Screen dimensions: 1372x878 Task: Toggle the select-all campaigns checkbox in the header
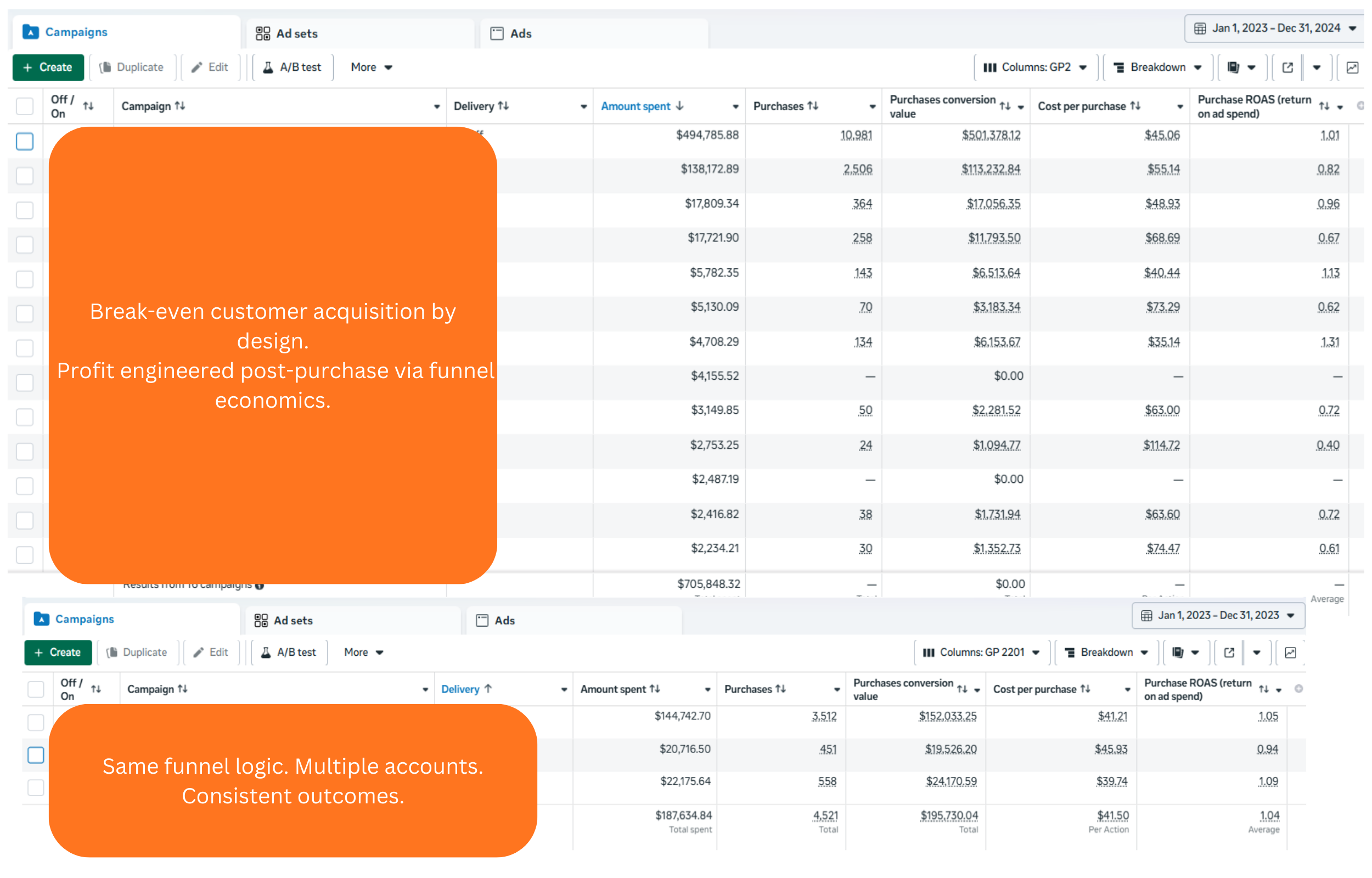pos(24,106)
